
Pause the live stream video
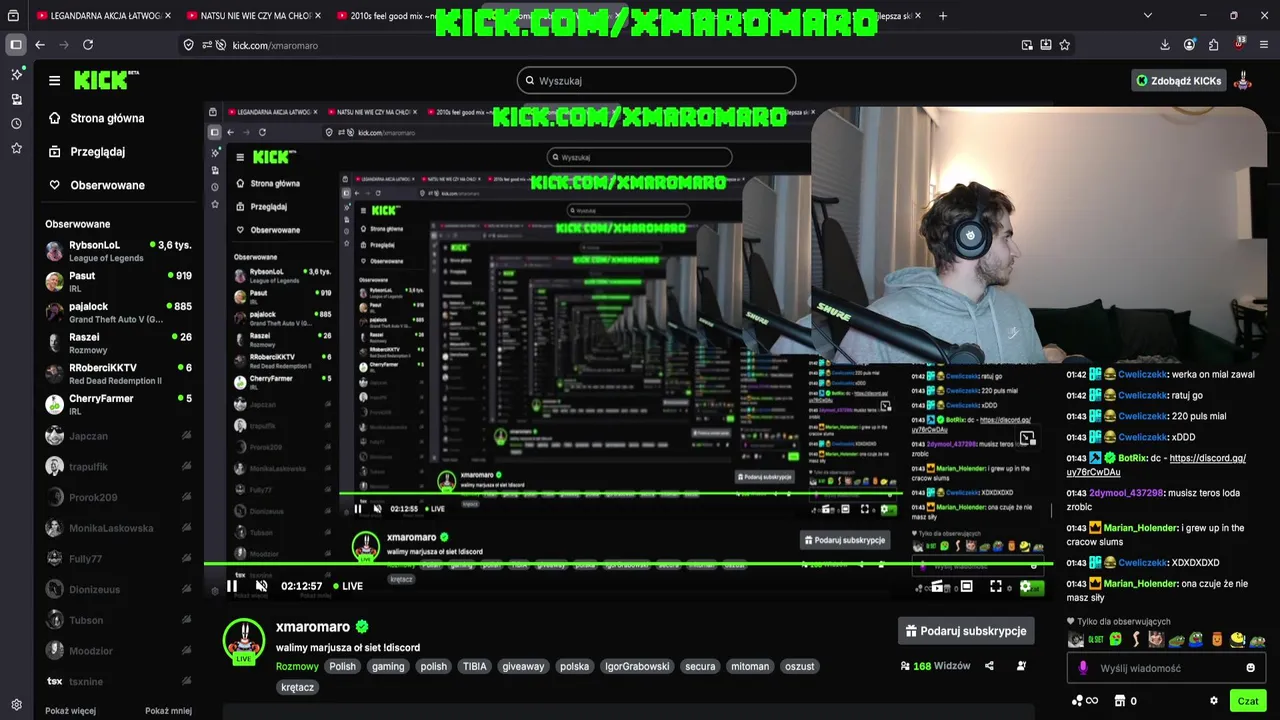coord(232,586)
